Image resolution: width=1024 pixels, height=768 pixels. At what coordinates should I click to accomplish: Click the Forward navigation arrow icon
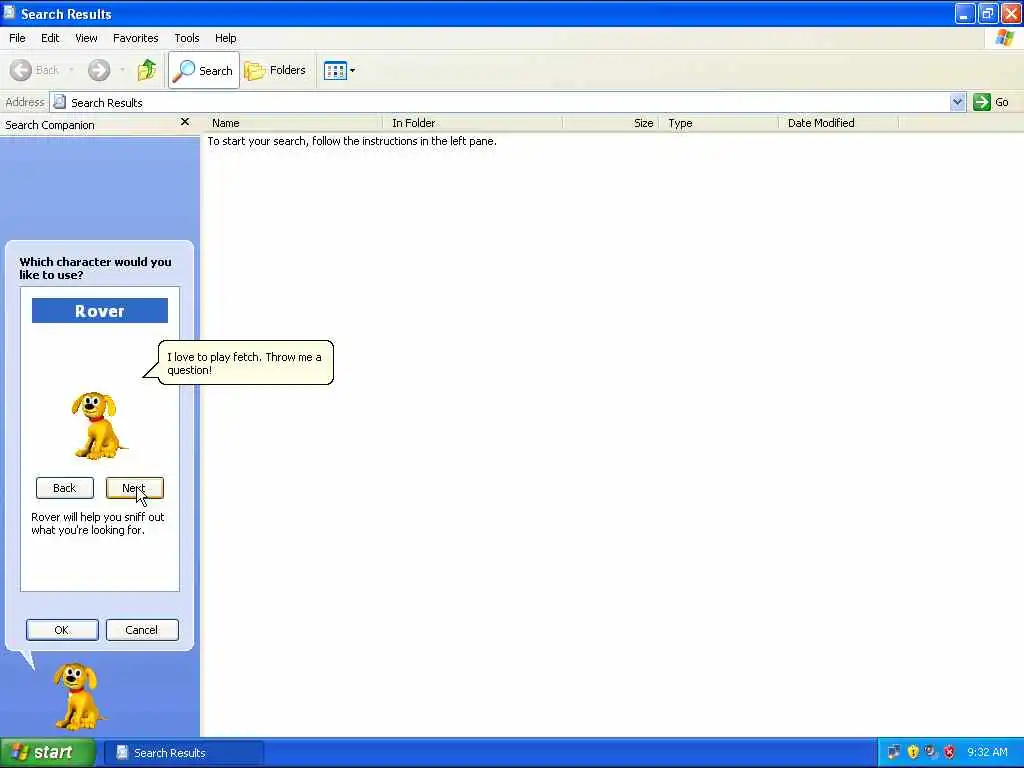pyautogui.click(x=99, y=70)
